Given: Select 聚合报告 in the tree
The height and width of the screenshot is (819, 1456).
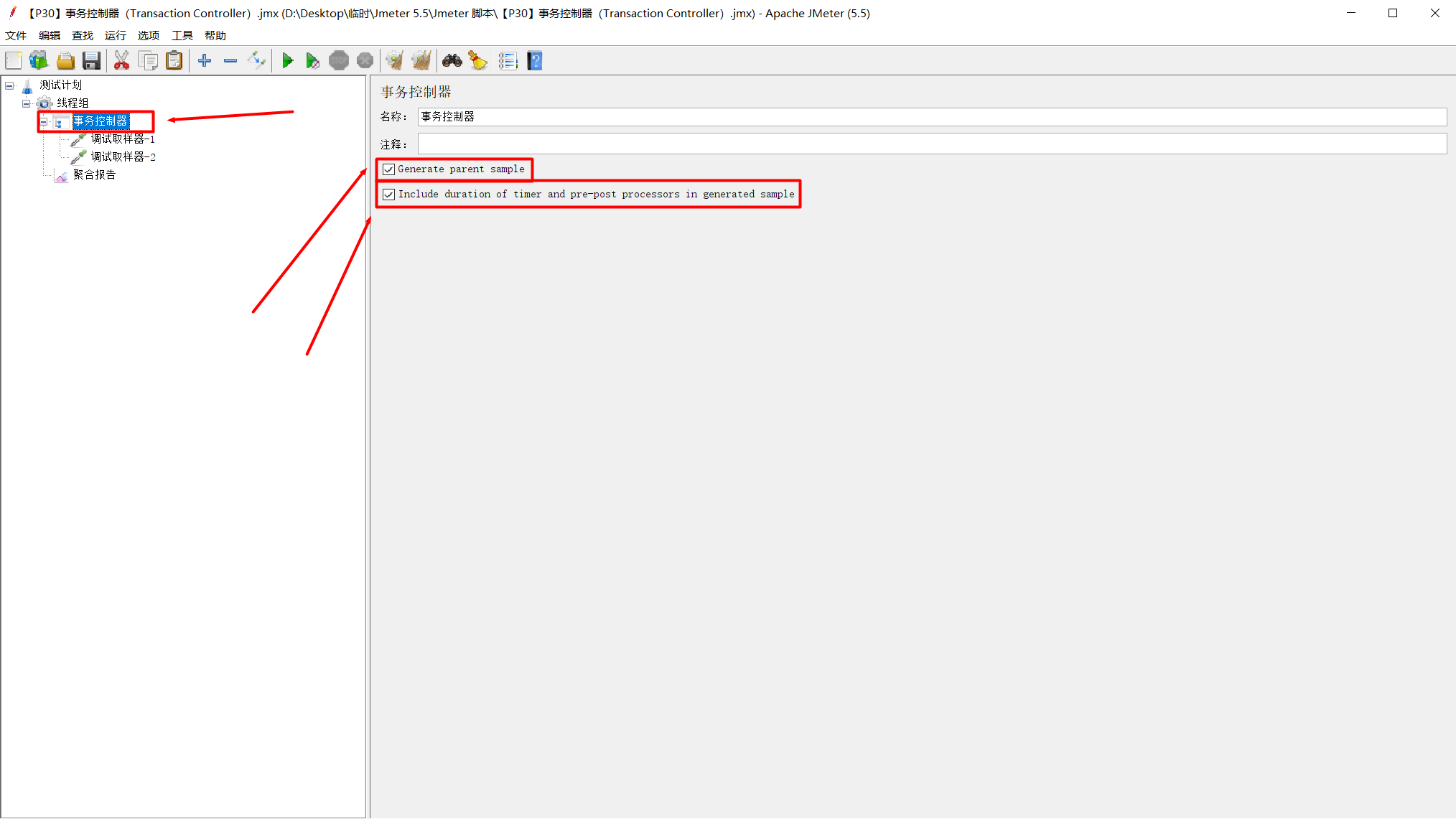Looking at the screenshot, I should pyautogui.click(x=95, y=175).
